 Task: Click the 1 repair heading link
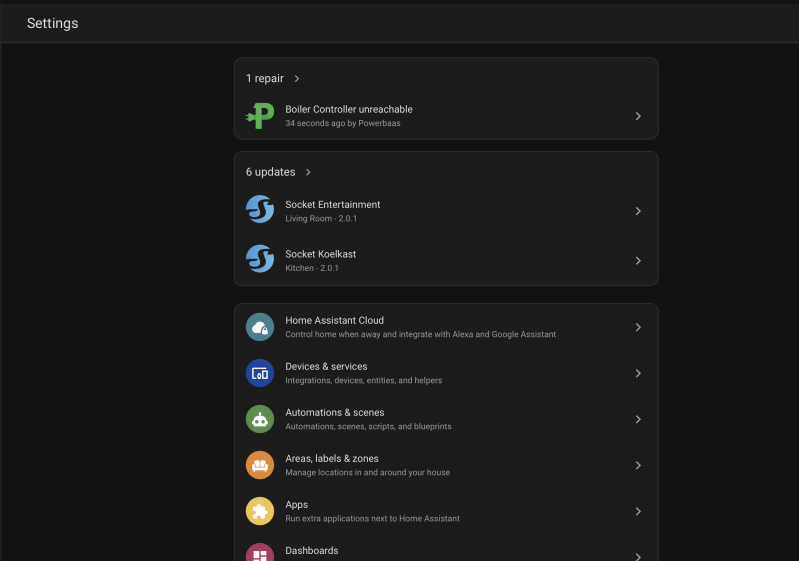[264, 78]
